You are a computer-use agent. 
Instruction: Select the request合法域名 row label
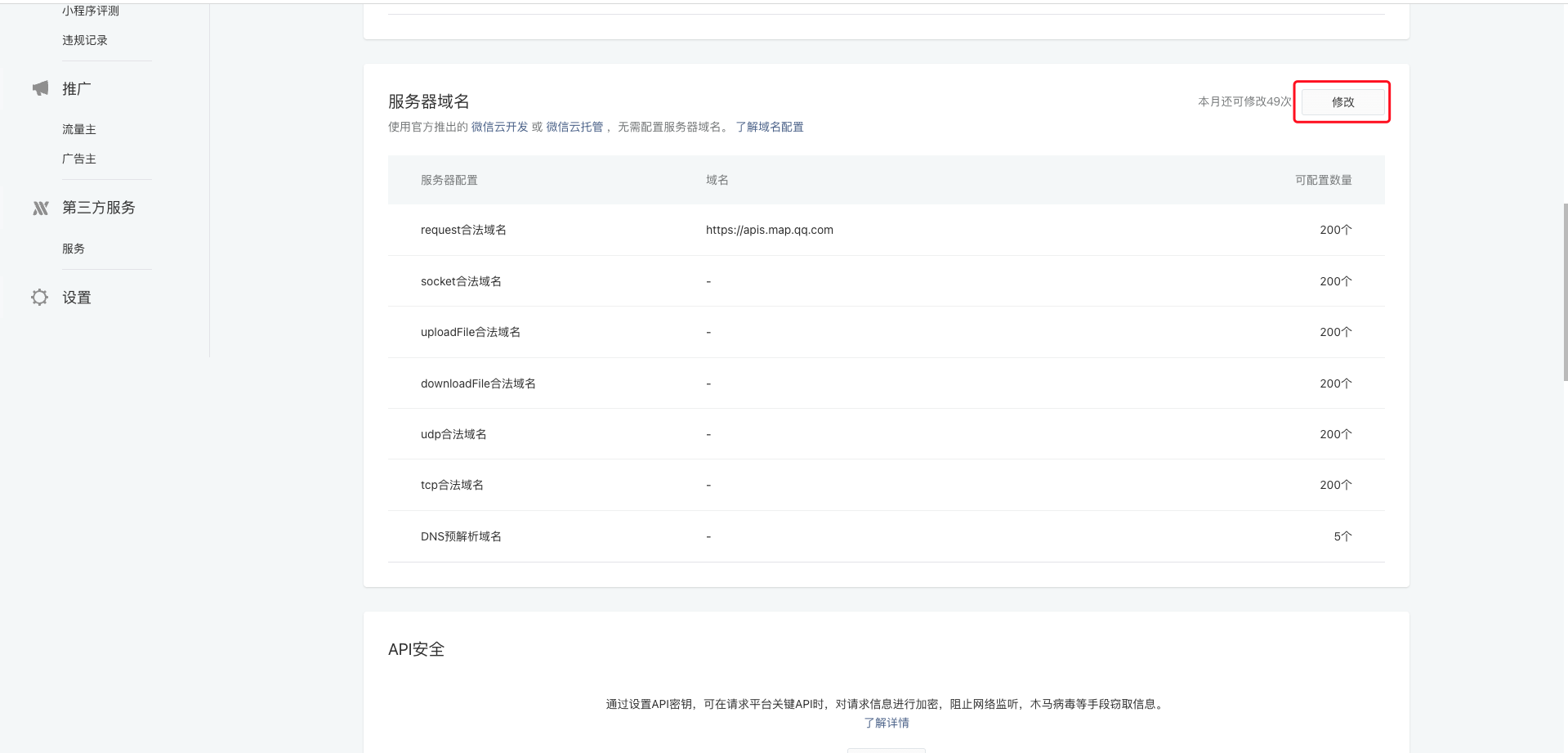[463, 230]
